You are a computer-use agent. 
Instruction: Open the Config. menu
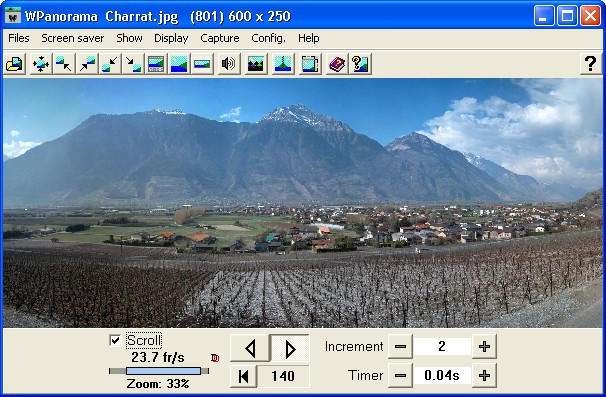268,38
